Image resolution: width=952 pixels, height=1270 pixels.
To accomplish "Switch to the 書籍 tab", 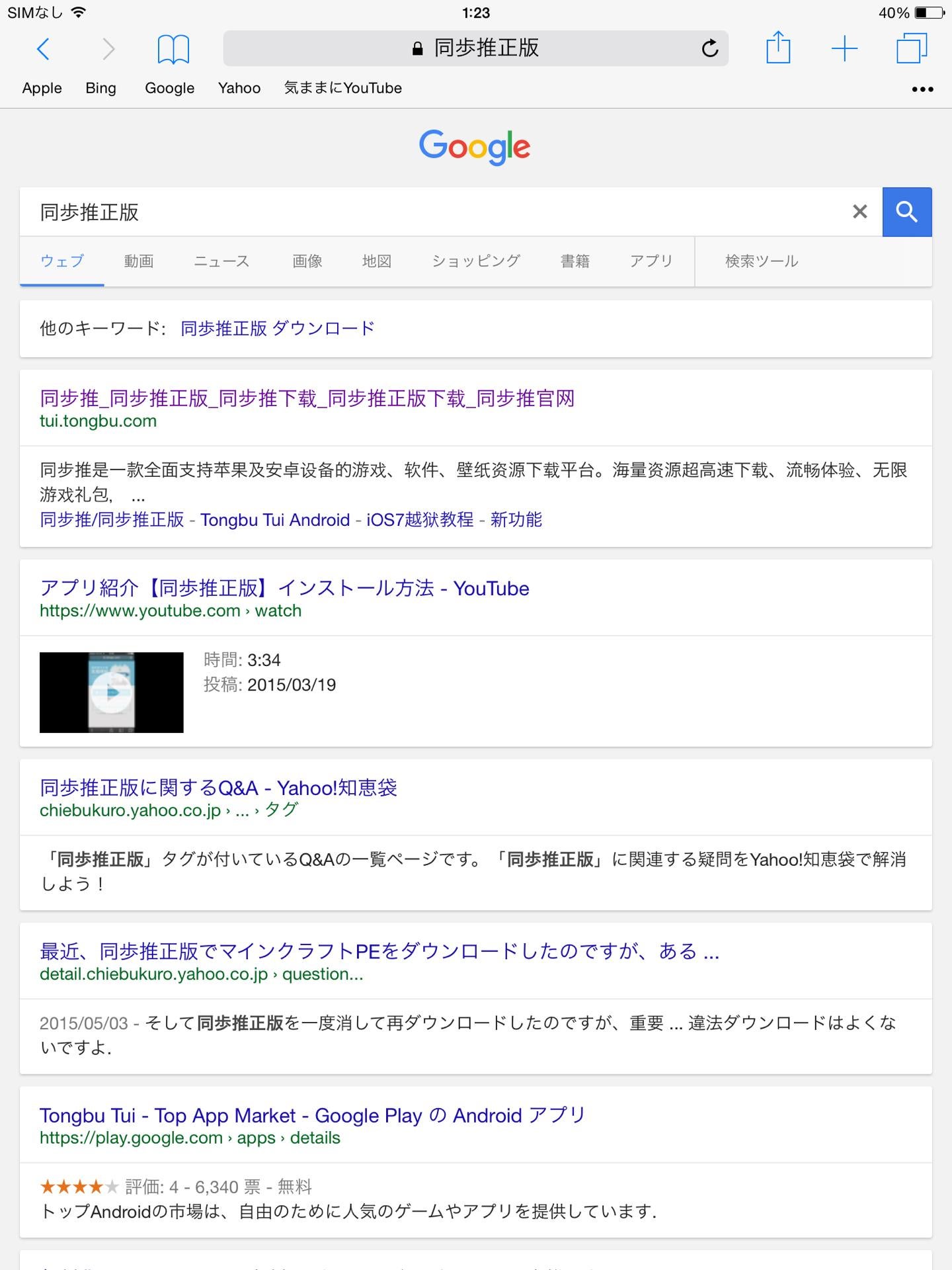I will (575, 261).
